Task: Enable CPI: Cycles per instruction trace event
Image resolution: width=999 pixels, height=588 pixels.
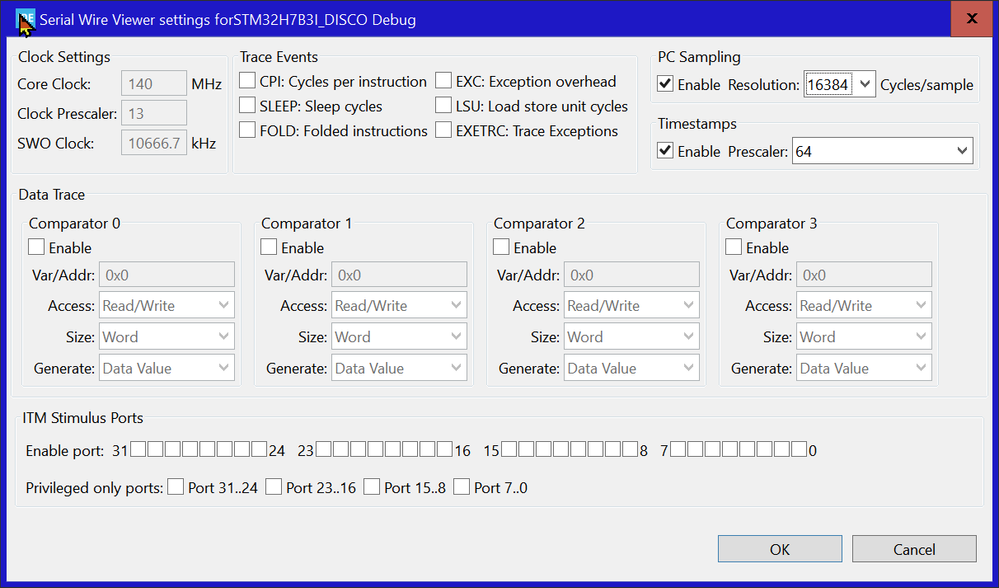Action: coord(247,81)
